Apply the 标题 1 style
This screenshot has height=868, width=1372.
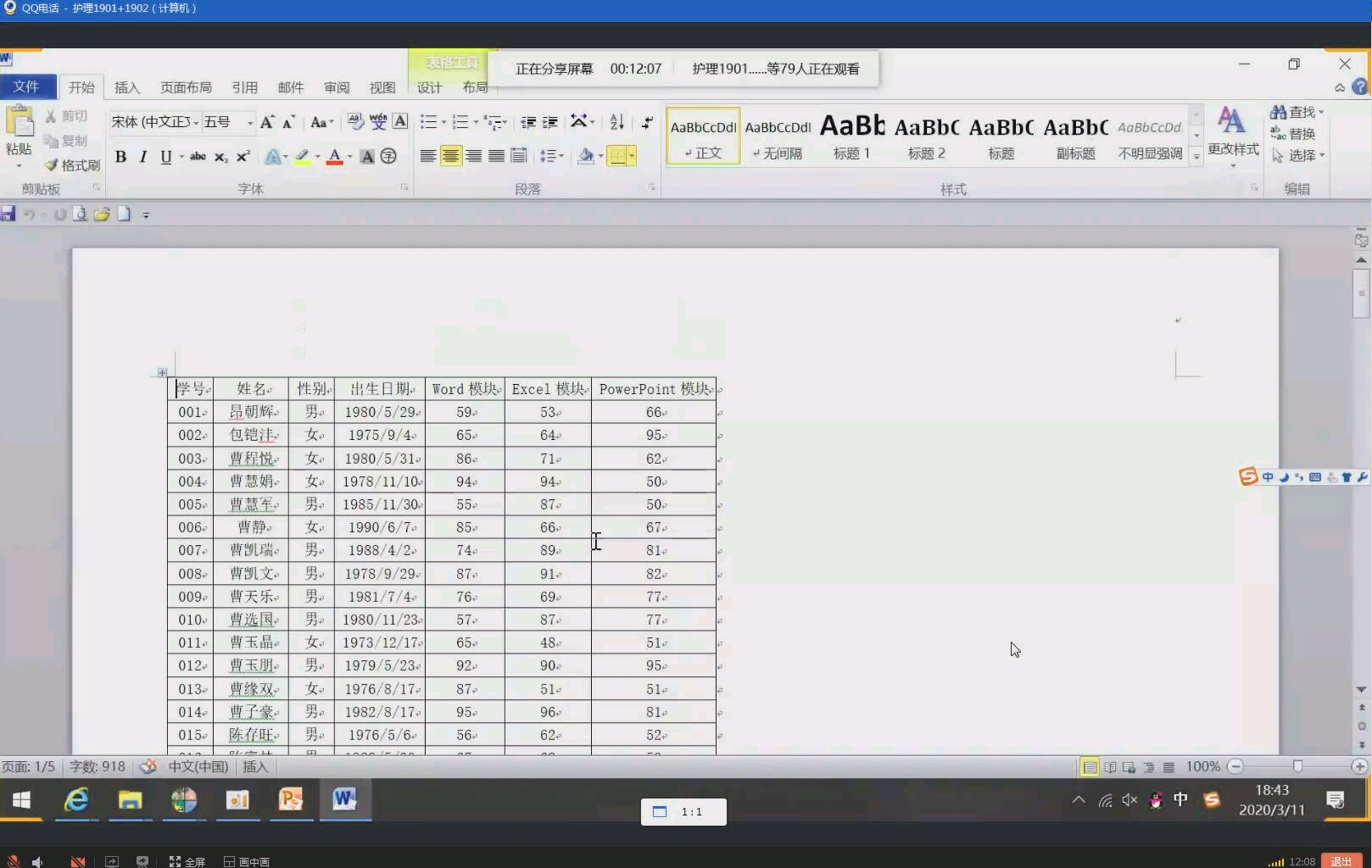pos(851,136)
